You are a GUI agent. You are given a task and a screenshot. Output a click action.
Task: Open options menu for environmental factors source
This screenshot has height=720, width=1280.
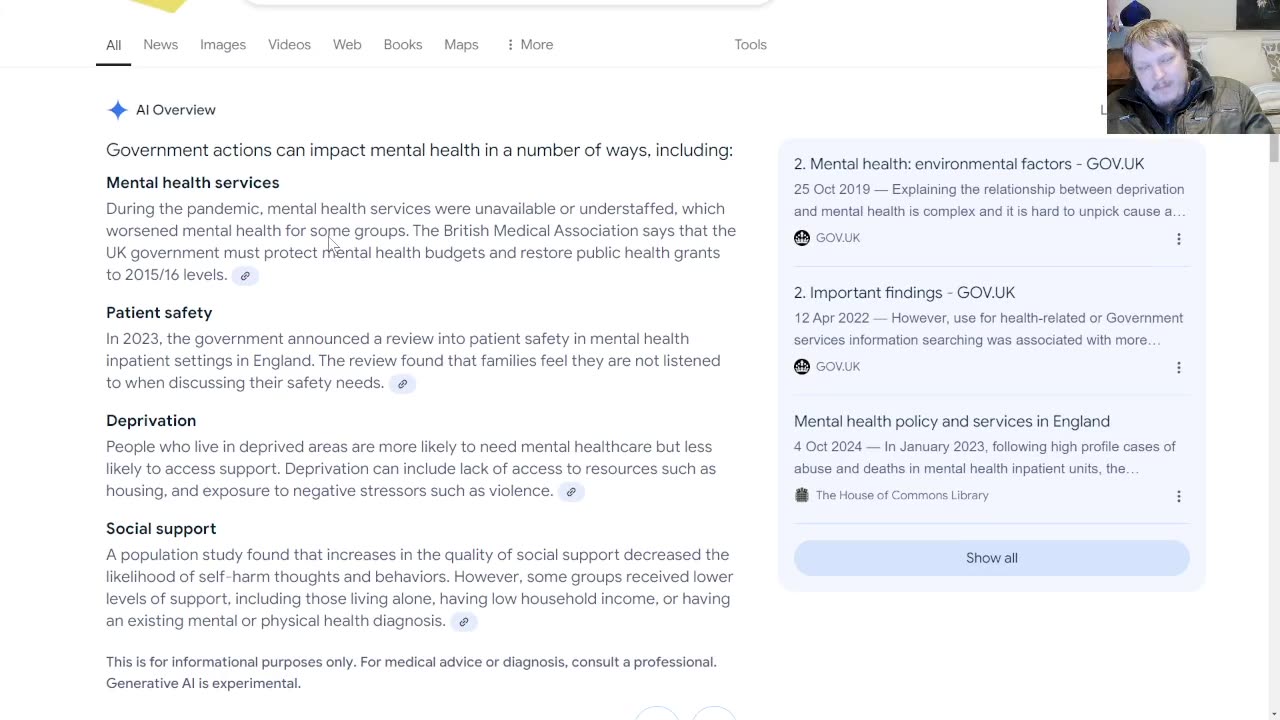tap(1178, 239)
